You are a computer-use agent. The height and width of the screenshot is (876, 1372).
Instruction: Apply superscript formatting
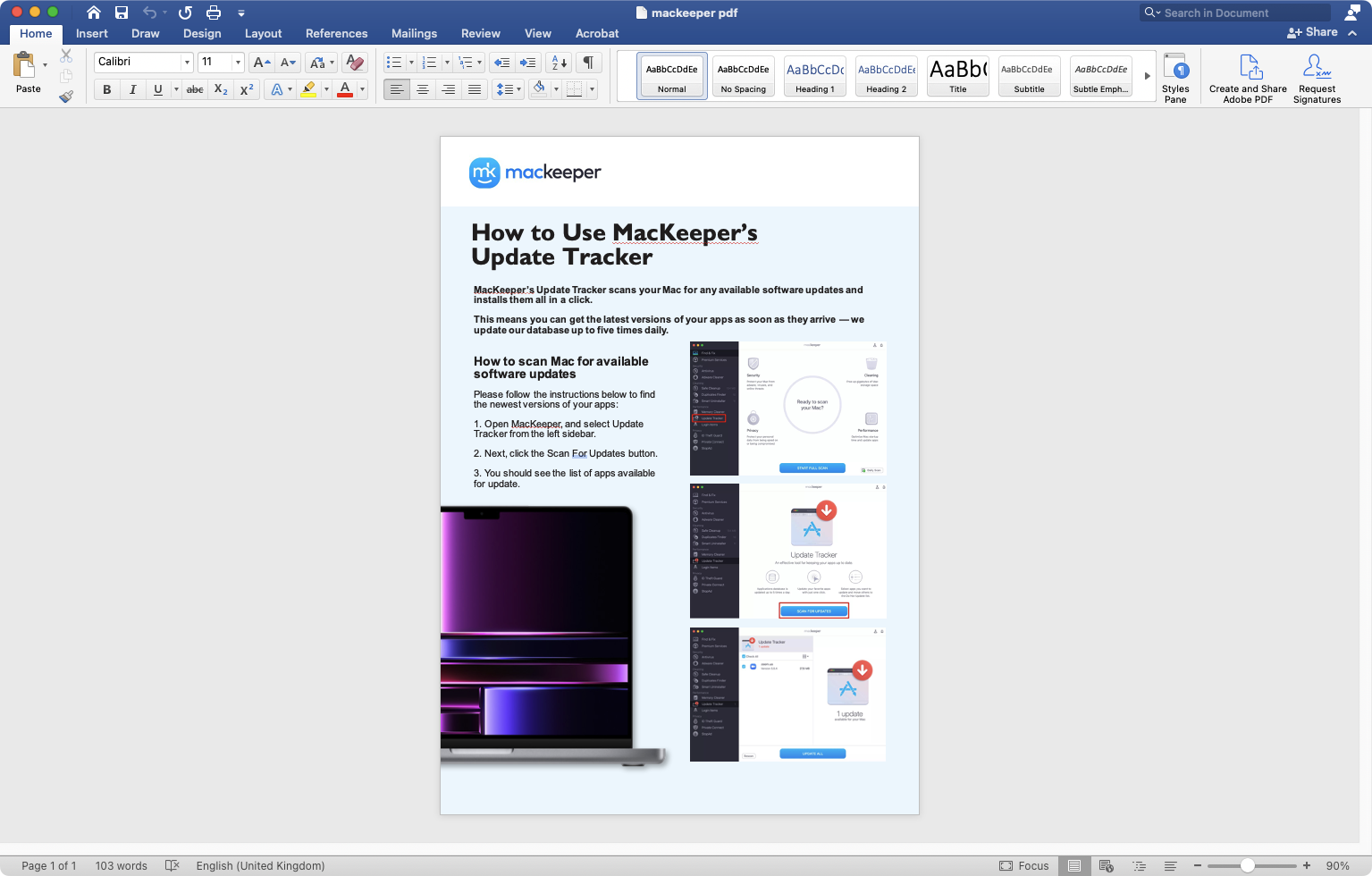point(247,89)
